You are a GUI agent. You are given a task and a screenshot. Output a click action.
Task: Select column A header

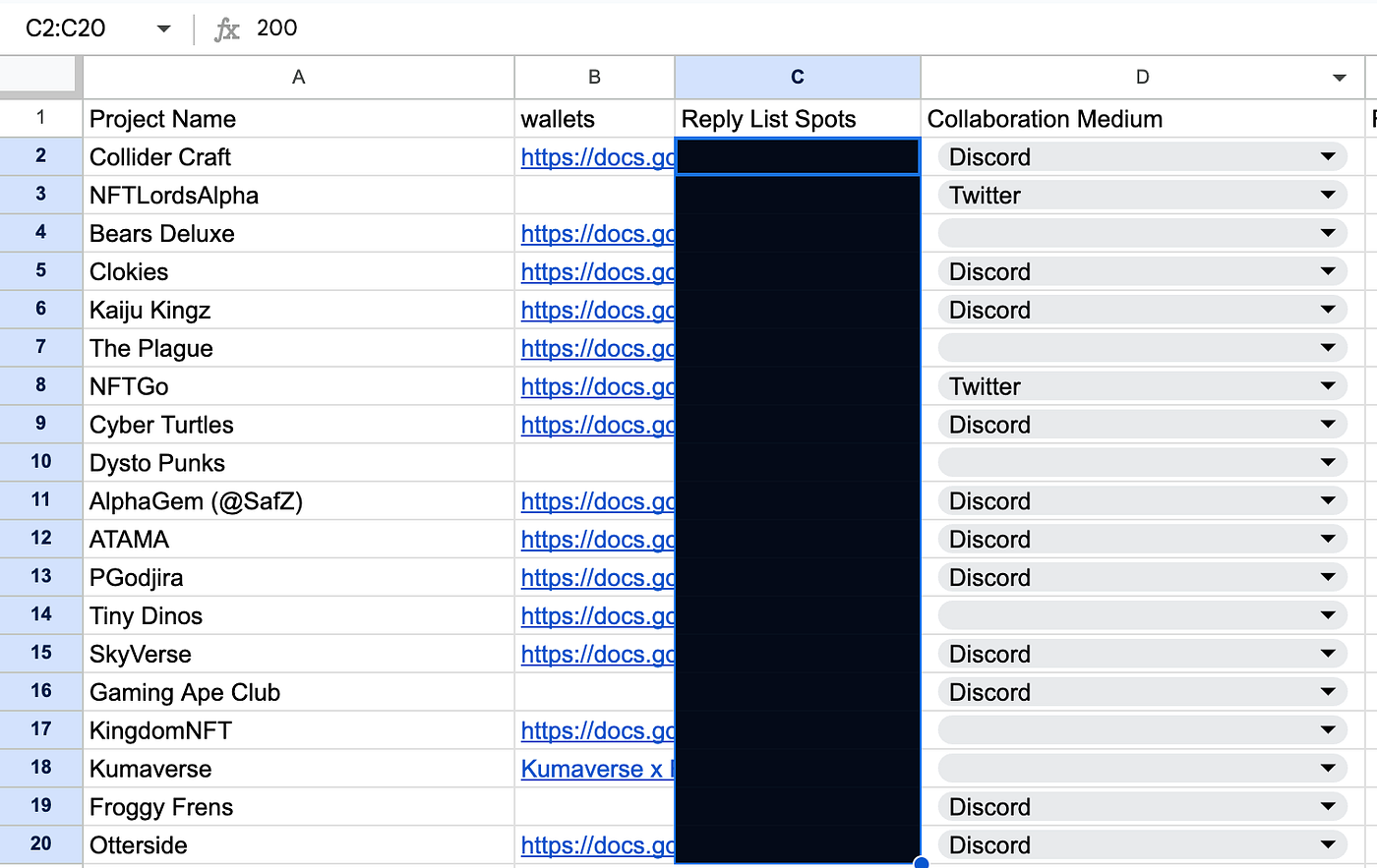(x=299, y=78)
